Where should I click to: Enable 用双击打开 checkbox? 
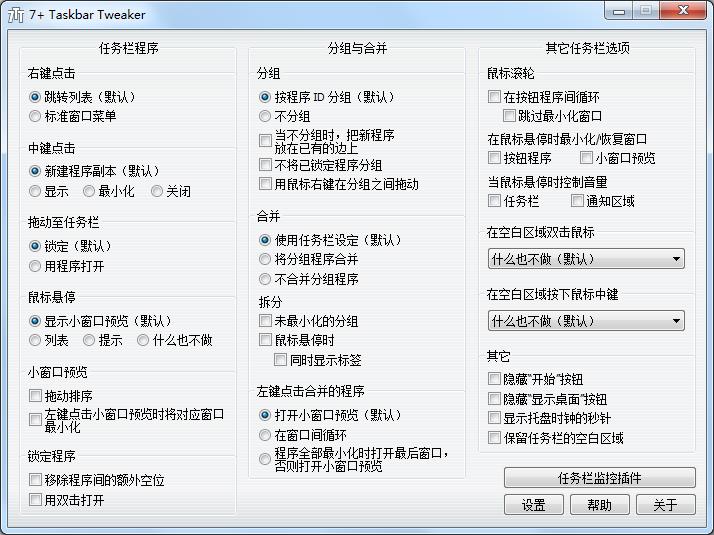click(x=36, y=500)
